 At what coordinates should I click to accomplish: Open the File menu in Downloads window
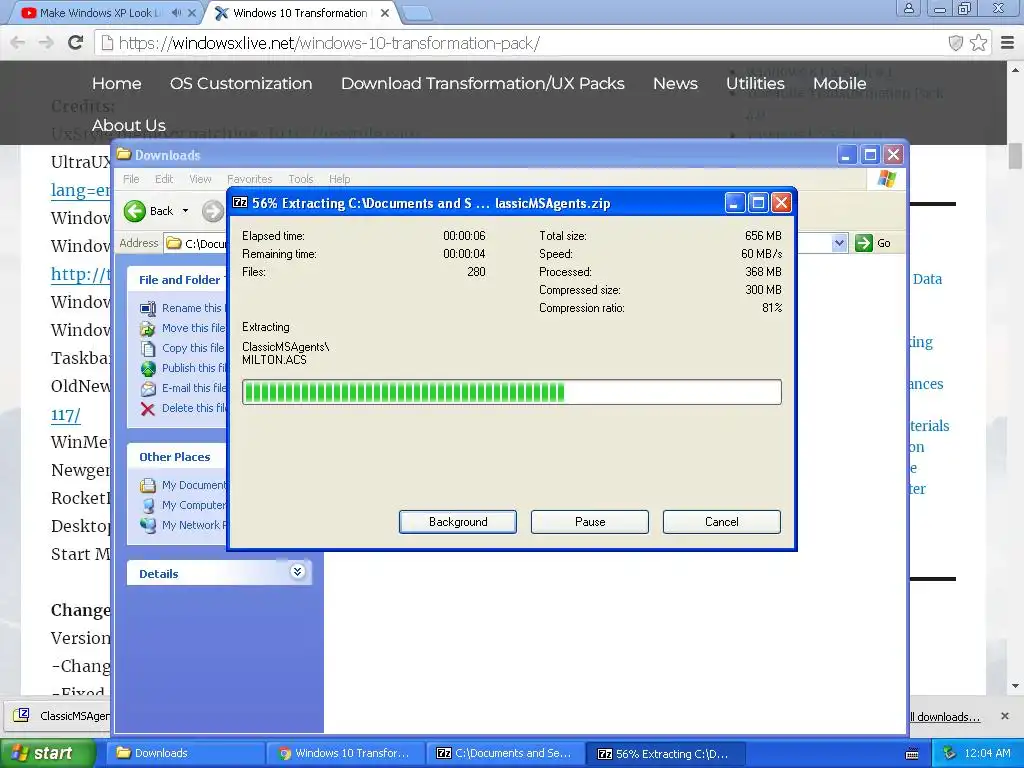tap(131, 179)
